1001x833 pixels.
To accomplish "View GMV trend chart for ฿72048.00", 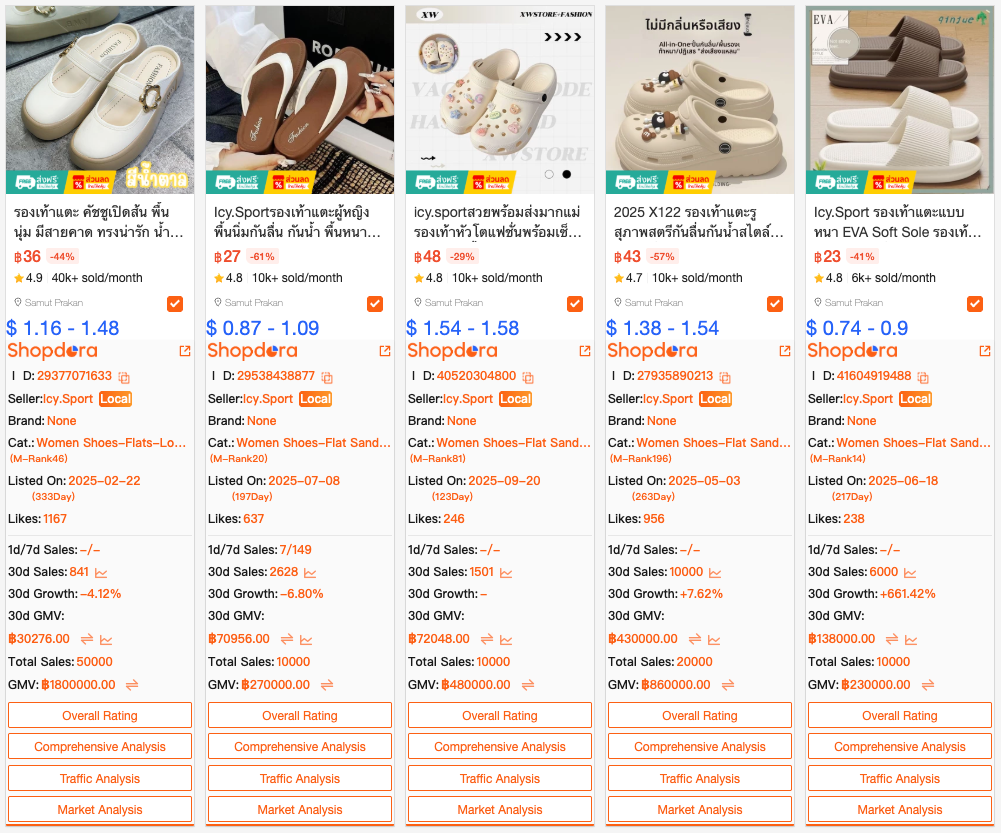I will pyautogui.click(x=506, y=640).
